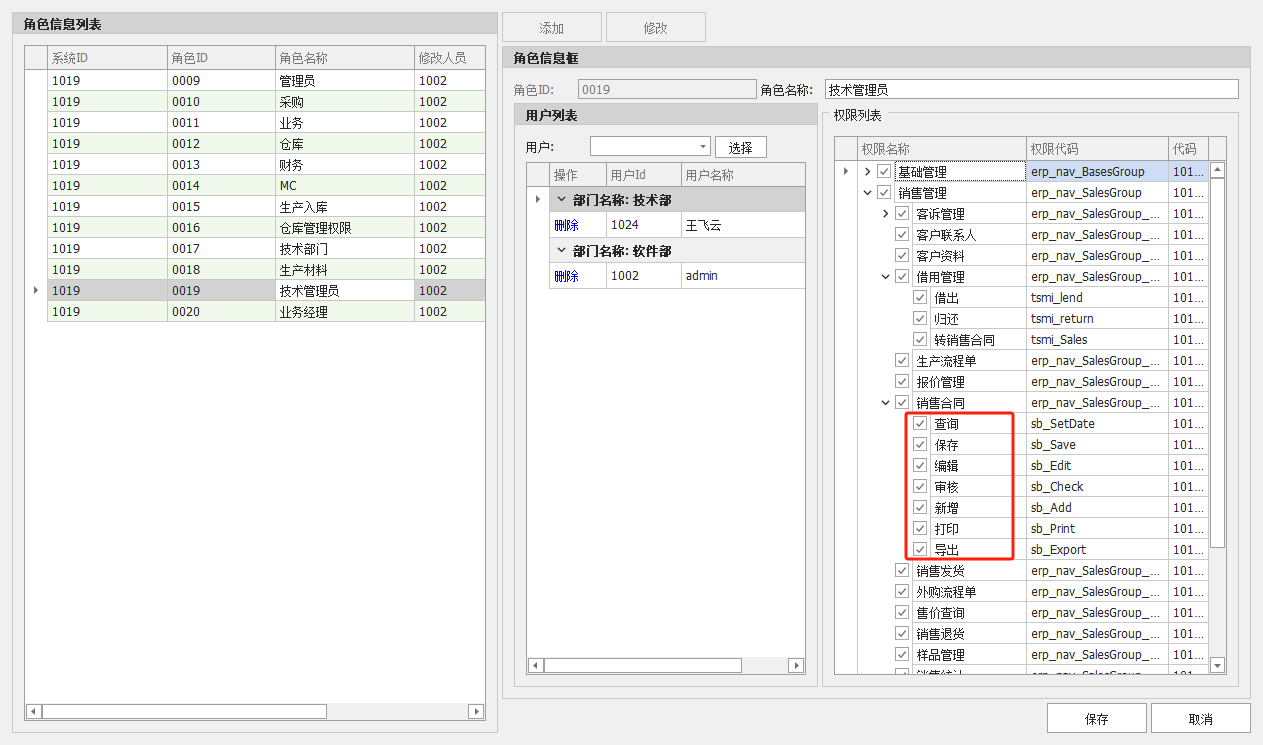Uncheck the 客户联系人 checkbox
1263x745 pixels.
[902, 235]
